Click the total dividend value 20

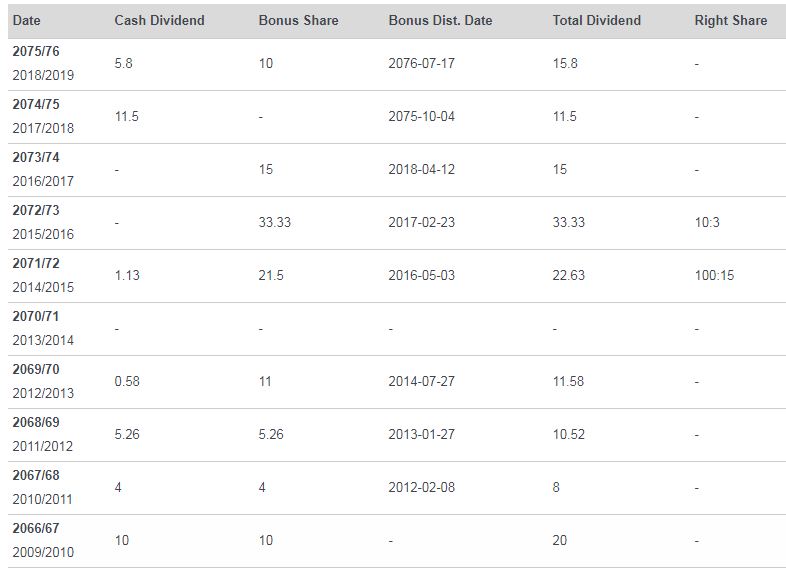click(559, 540)
